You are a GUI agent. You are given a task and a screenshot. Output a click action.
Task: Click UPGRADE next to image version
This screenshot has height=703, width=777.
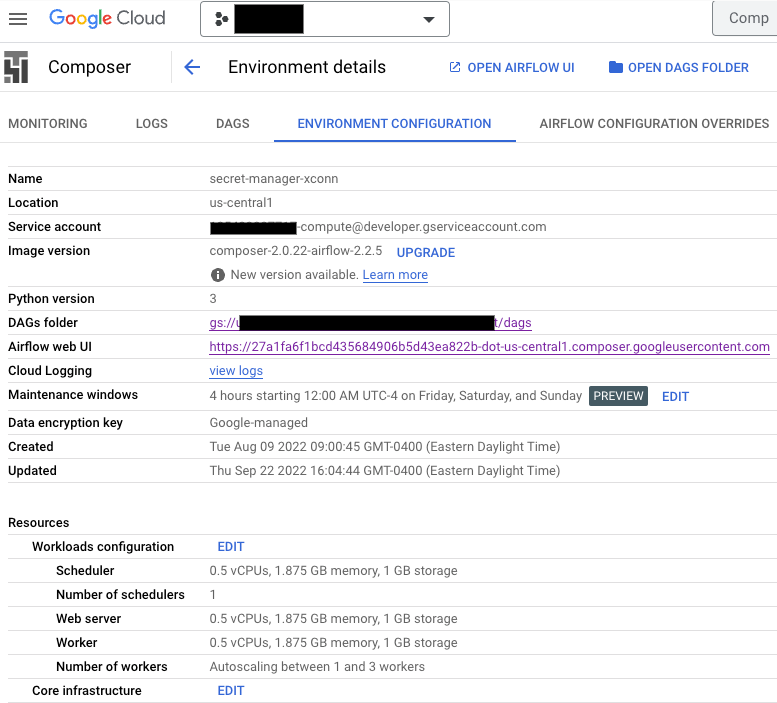click(426, 253)
